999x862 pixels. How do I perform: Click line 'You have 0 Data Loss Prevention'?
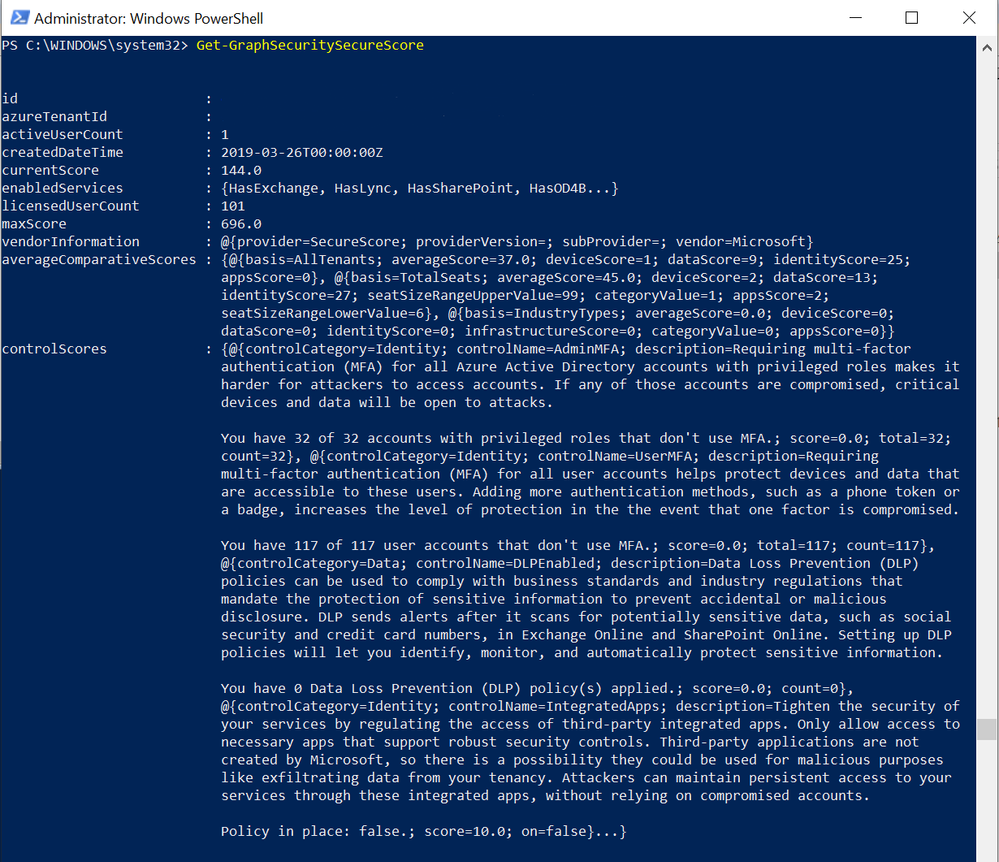point(537,688)
